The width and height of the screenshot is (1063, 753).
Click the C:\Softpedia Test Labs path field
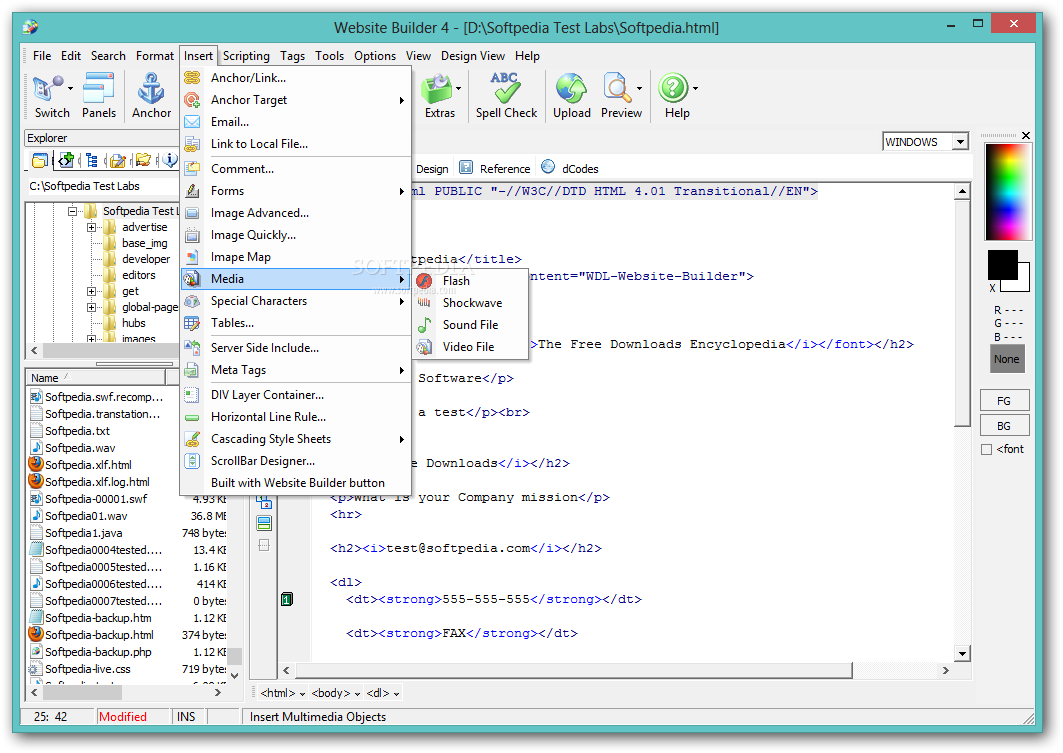(102, 186)
